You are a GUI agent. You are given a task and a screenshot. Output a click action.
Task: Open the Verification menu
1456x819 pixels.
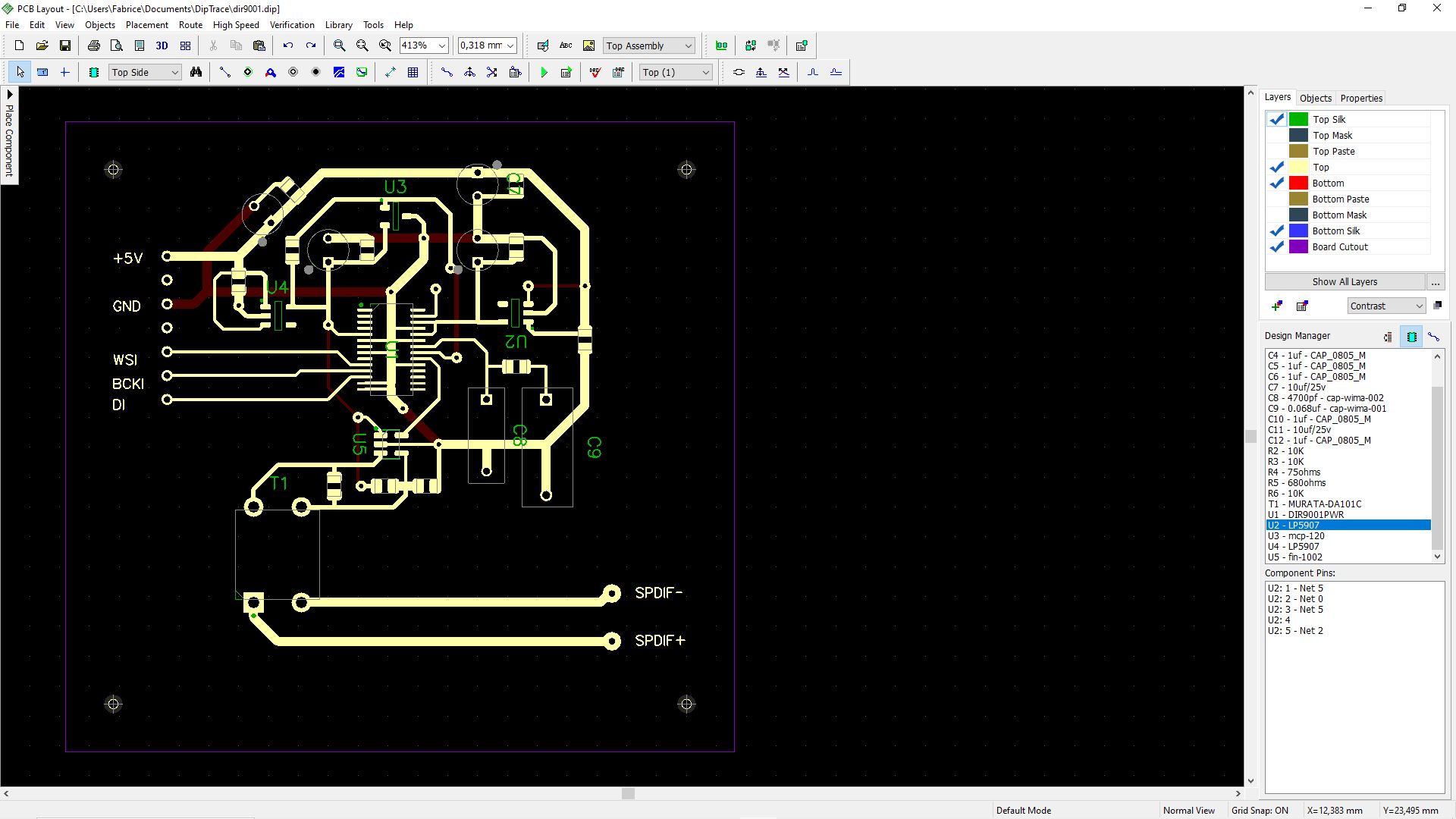pyautogui.click(x=292, y=25)
